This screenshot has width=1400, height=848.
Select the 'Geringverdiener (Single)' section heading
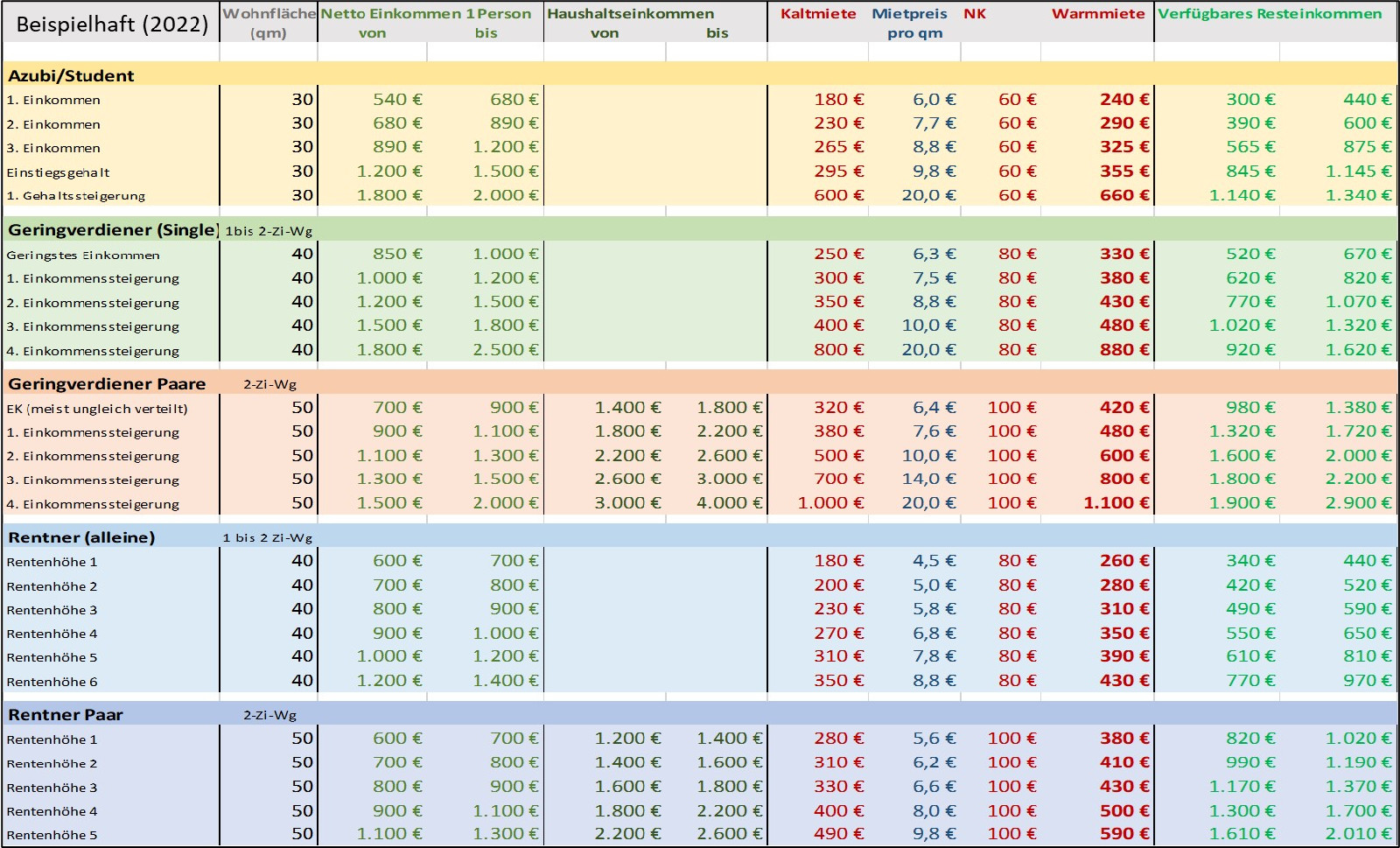[x=113, y=230]
